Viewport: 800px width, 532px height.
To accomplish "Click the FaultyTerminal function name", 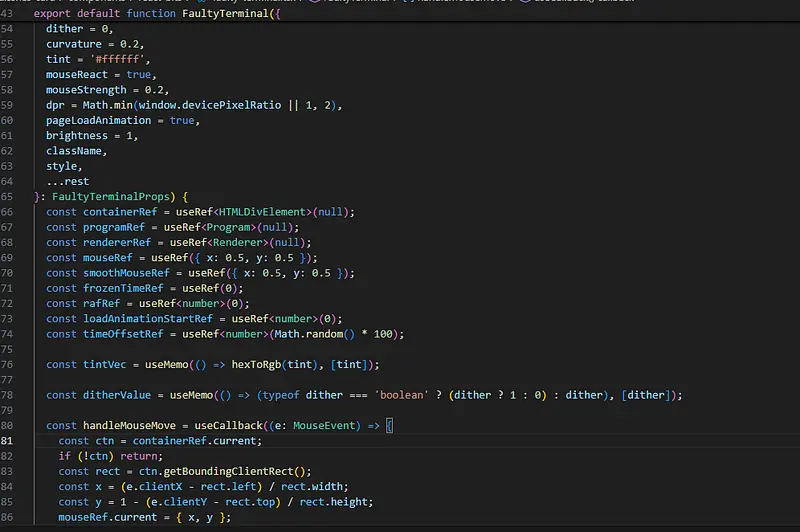I will (225, 15).
